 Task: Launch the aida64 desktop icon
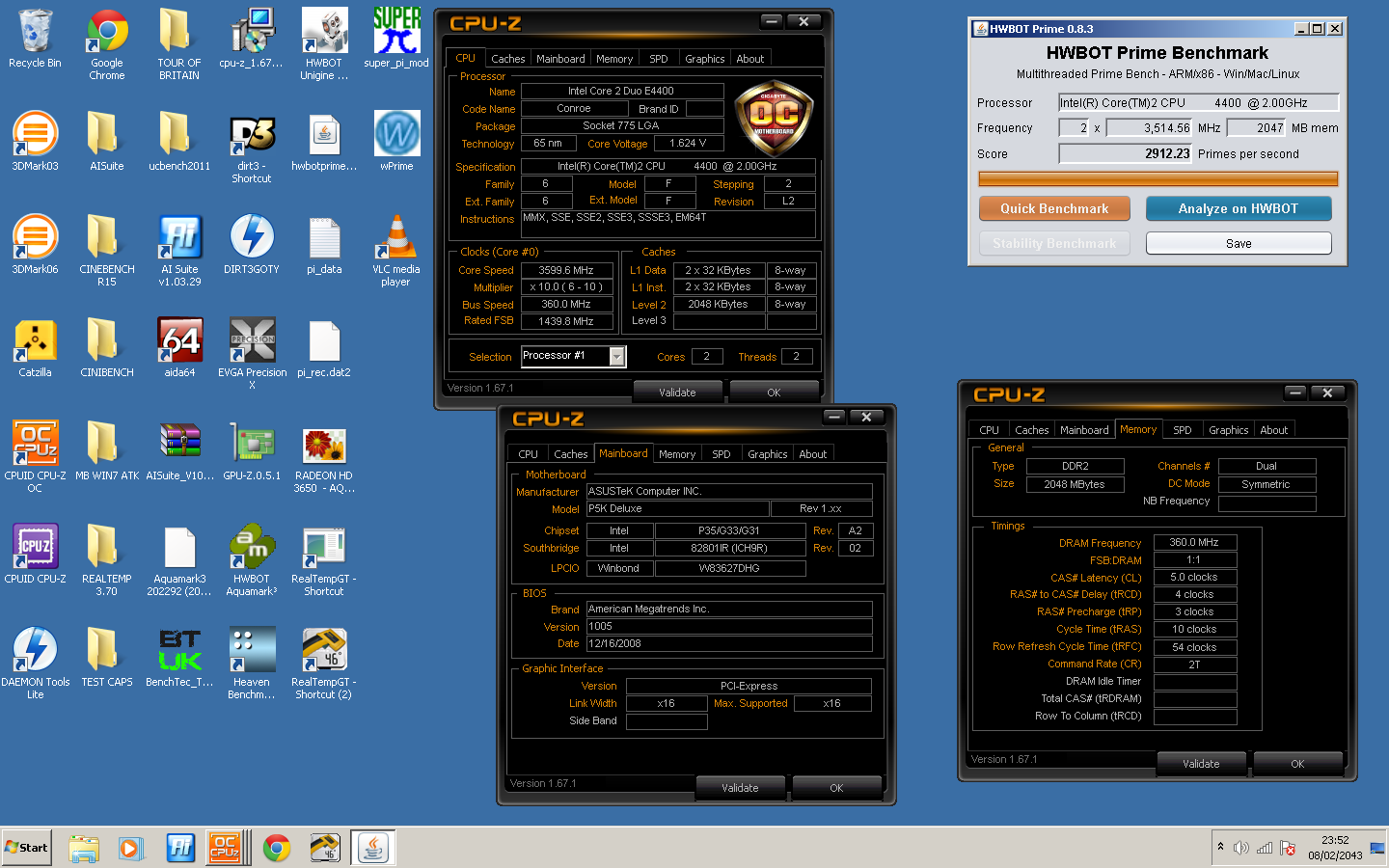tap(179, 347)
